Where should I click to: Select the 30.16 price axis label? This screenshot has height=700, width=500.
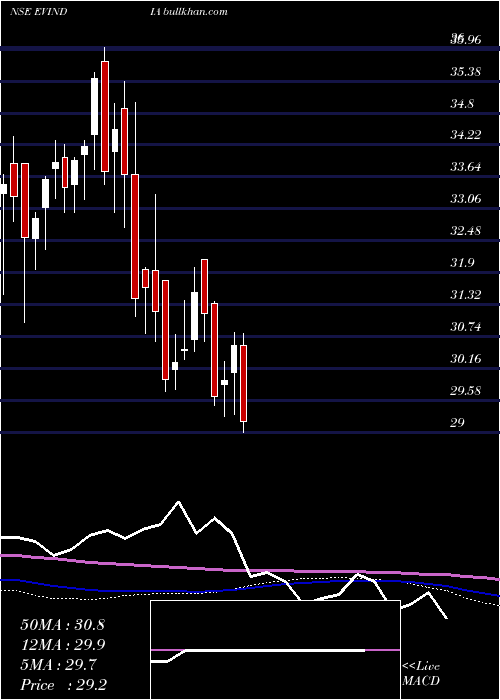pos(466,358)
